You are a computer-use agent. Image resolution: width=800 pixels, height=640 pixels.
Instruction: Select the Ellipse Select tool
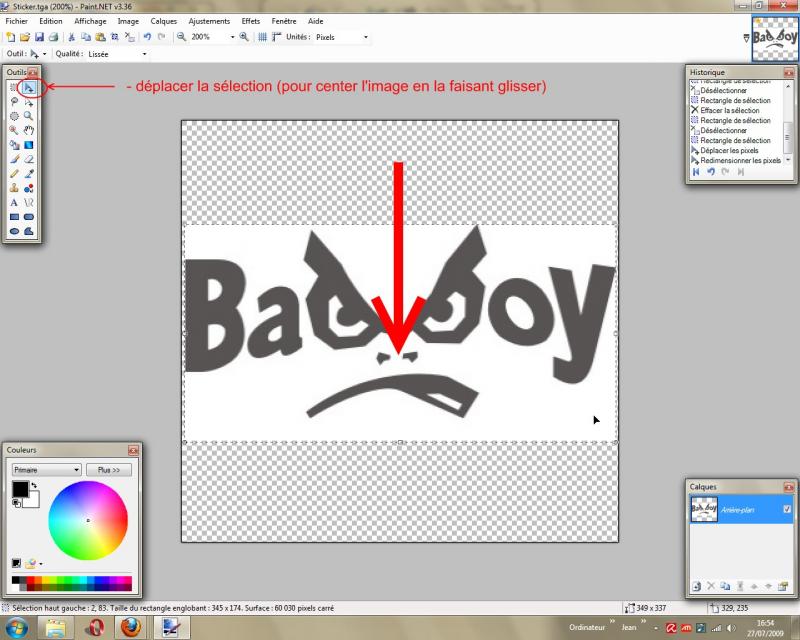[14, 116]
